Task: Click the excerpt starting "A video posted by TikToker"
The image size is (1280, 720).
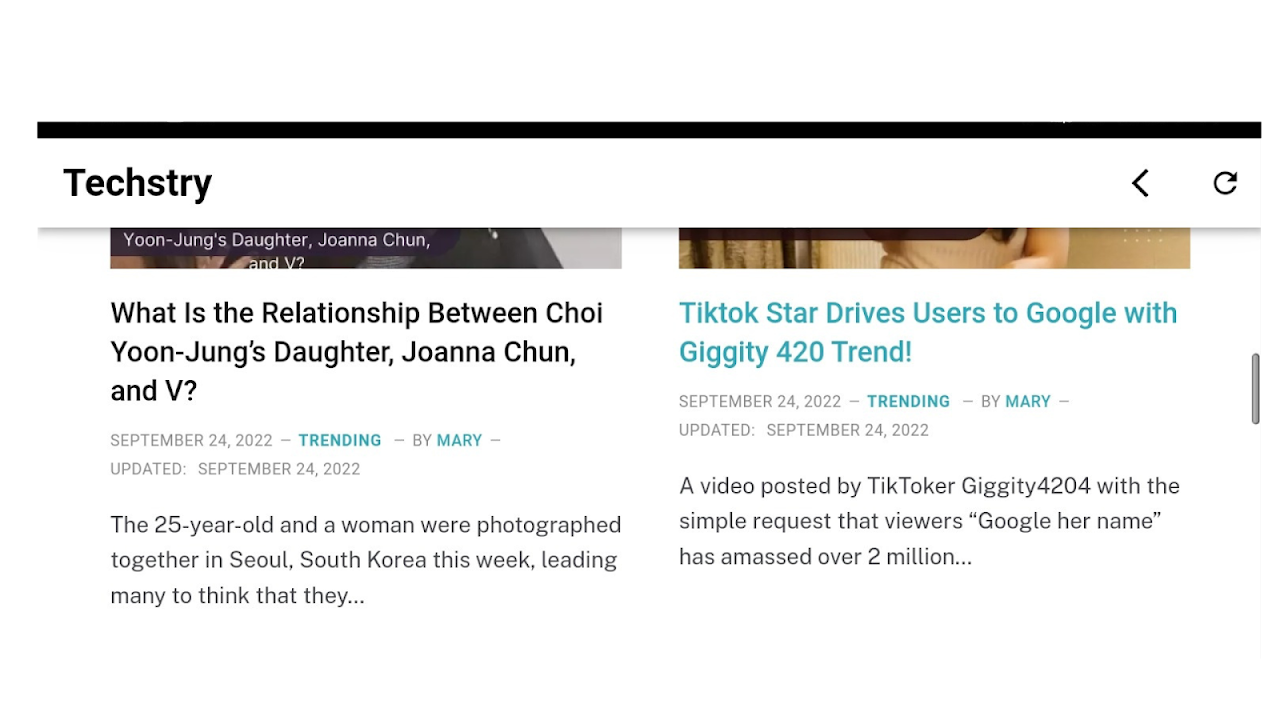Action: [x=929, y=521]
